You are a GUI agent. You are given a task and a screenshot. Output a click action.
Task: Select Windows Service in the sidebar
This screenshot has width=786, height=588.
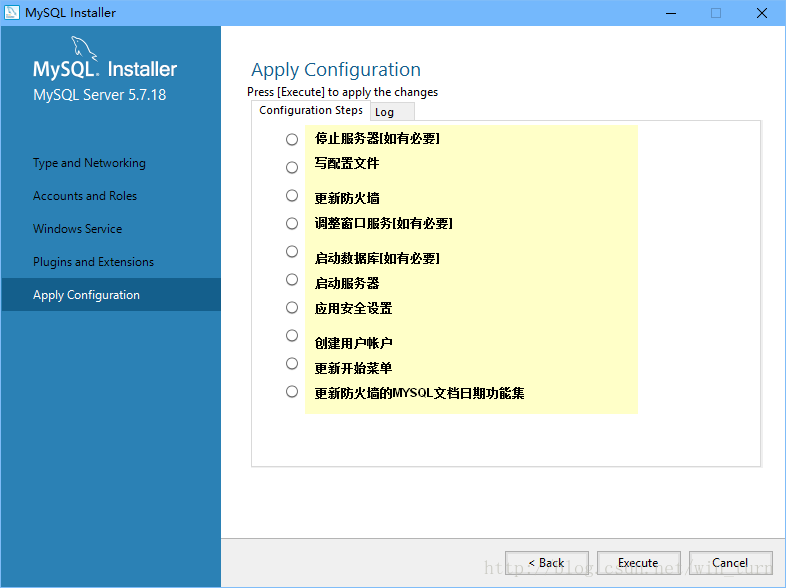pyautogui.click(x=77, y=229)
